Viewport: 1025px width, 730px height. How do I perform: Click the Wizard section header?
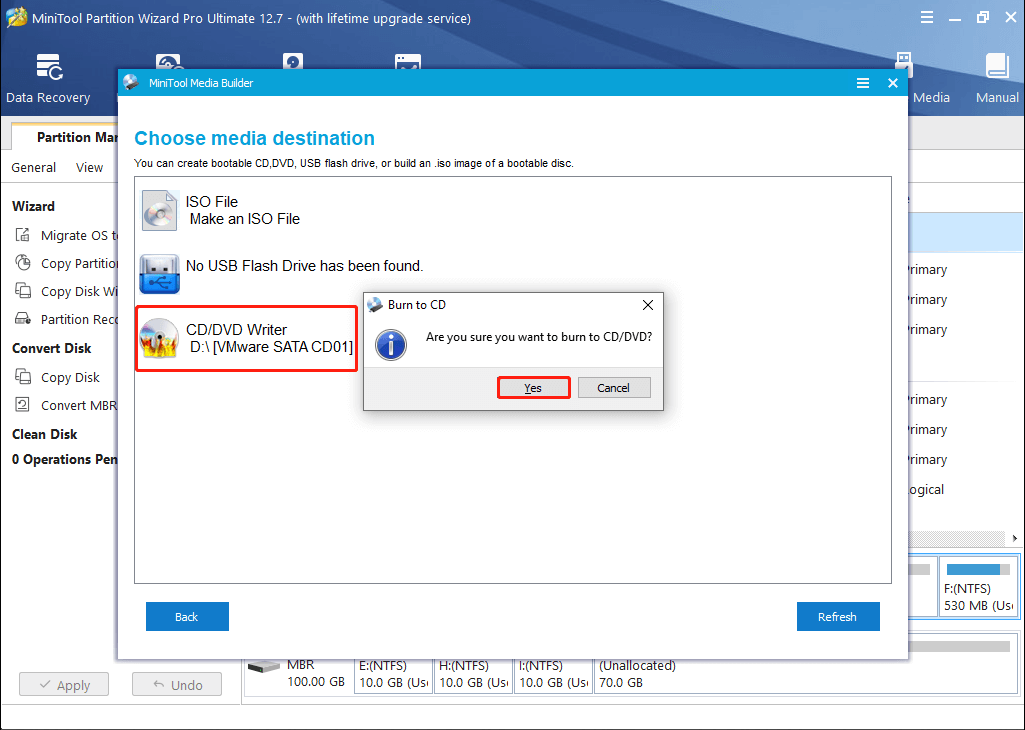pos(33,206)
